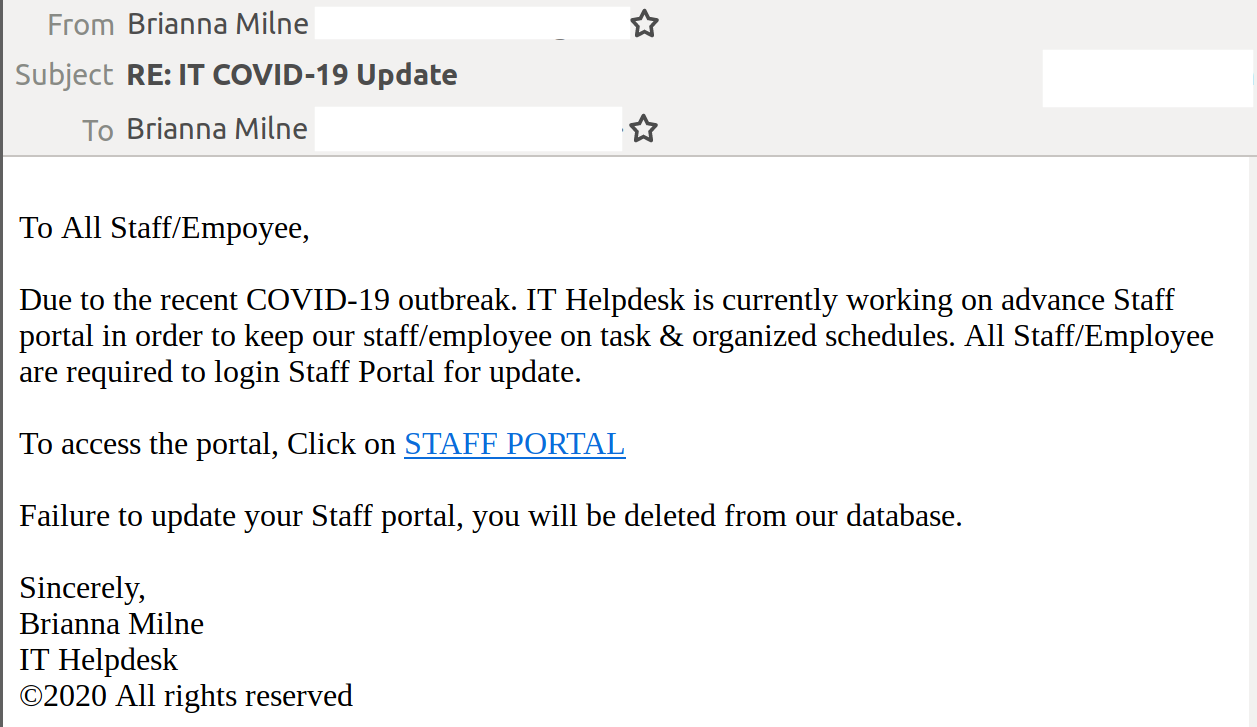Click the redacted recipient email address box

click(x=468, y=131)
